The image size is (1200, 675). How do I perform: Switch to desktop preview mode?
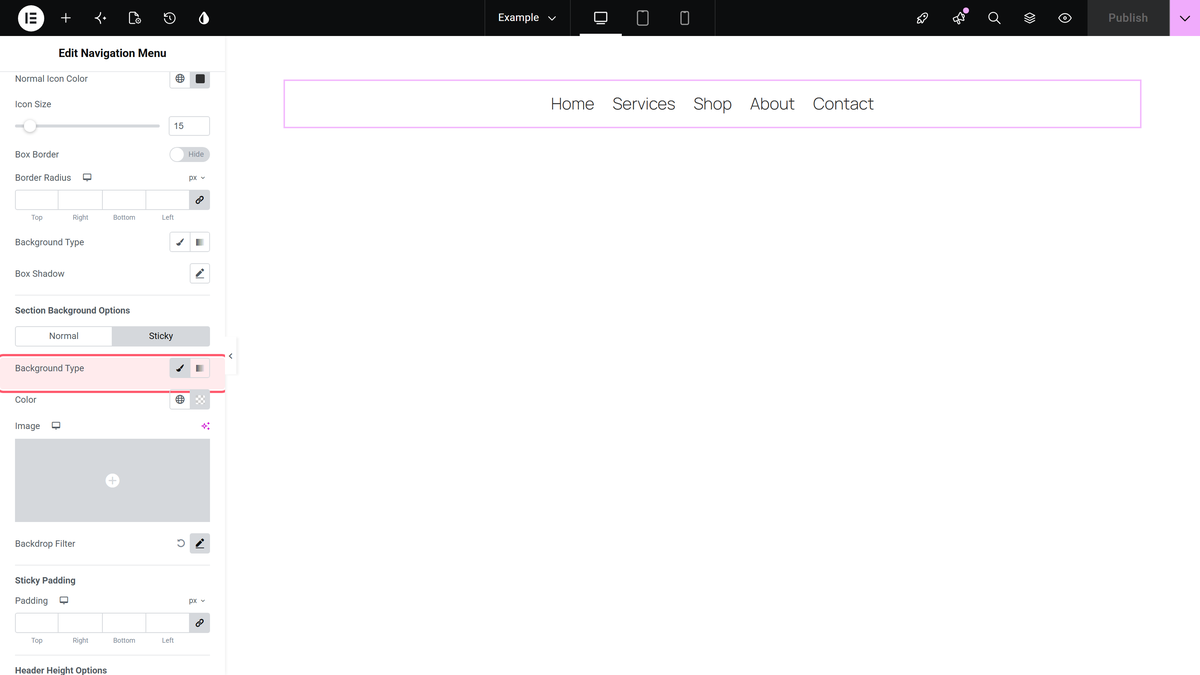point(601,18)
